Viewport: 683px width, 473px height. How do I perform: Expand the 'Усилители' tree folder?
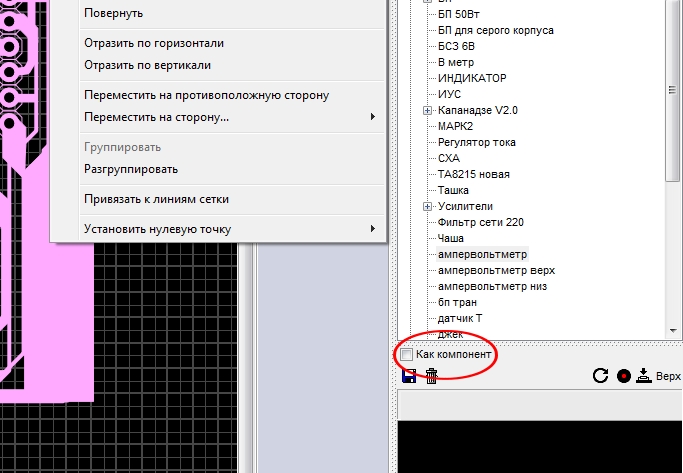(428, 206)
